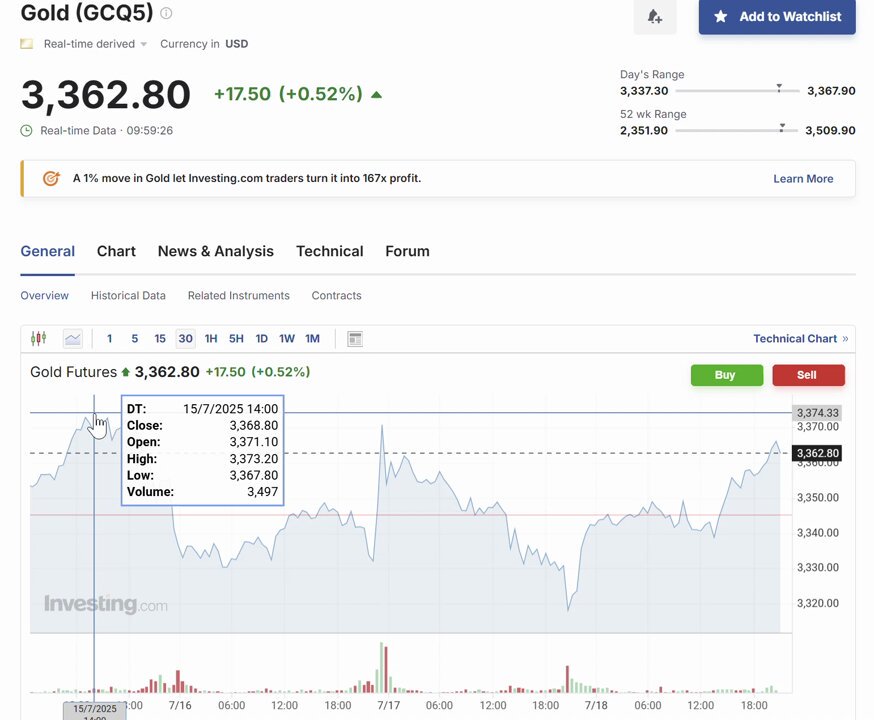Screen dimensions: 874x720
Task: Click the price spike peak near 7/17
Action: tap(382, 427)
